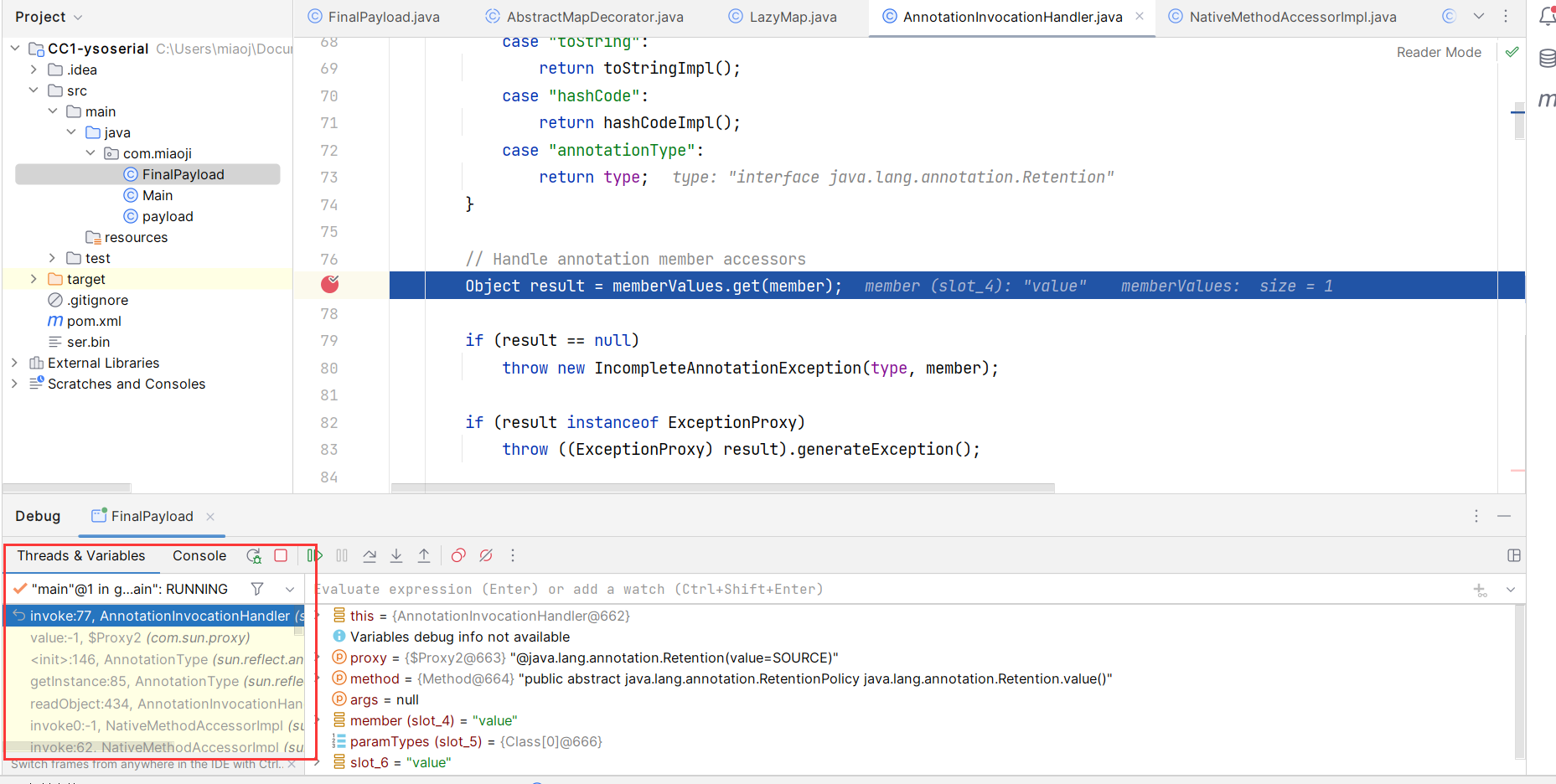This screenshot has width=1556, height=784.
Task: Click the Step Over debugger icon
Action: [x=370, y=555]
